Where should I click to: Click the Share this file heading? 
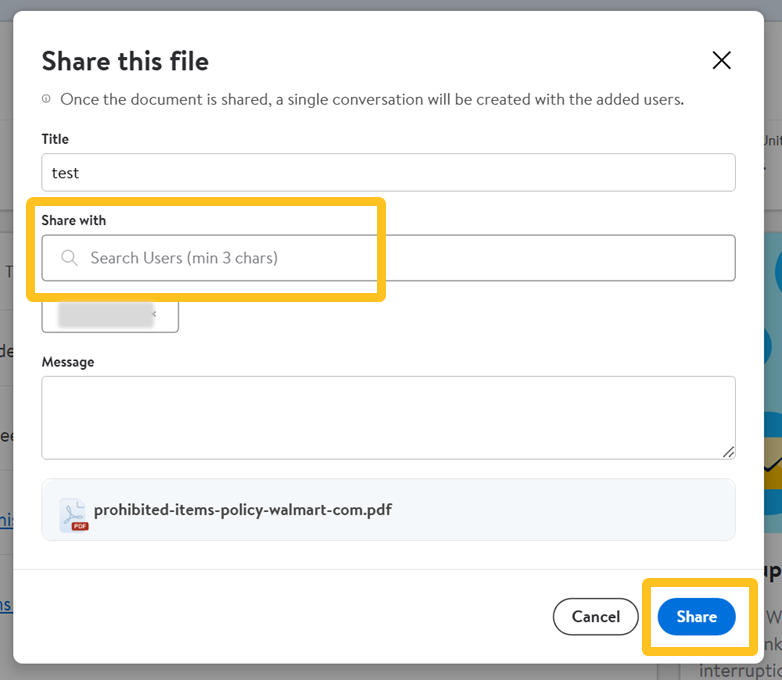click(x=125, y=61)
